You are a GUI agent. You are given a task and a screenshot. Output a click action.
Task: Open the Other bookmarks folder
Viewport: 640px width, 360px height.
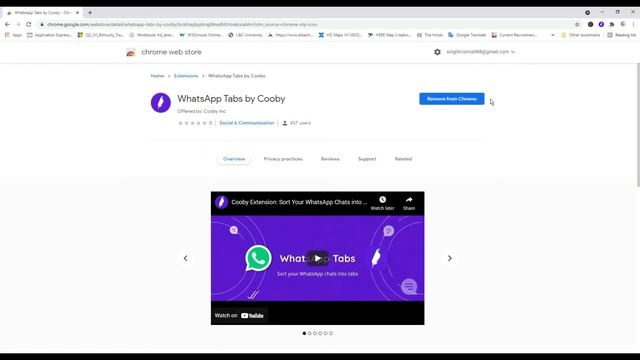[581, 35]
